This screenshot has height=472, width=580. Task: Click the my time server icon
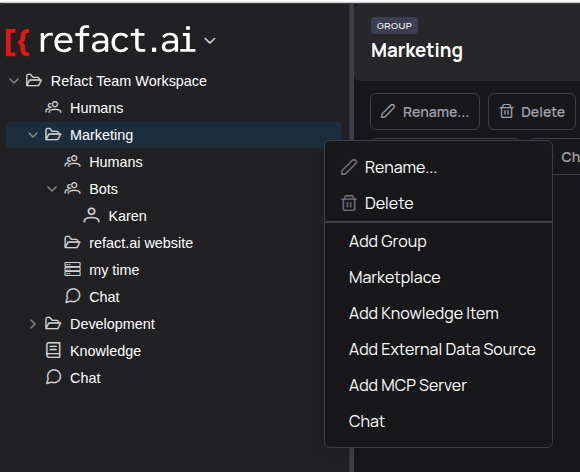click(72, 269)
